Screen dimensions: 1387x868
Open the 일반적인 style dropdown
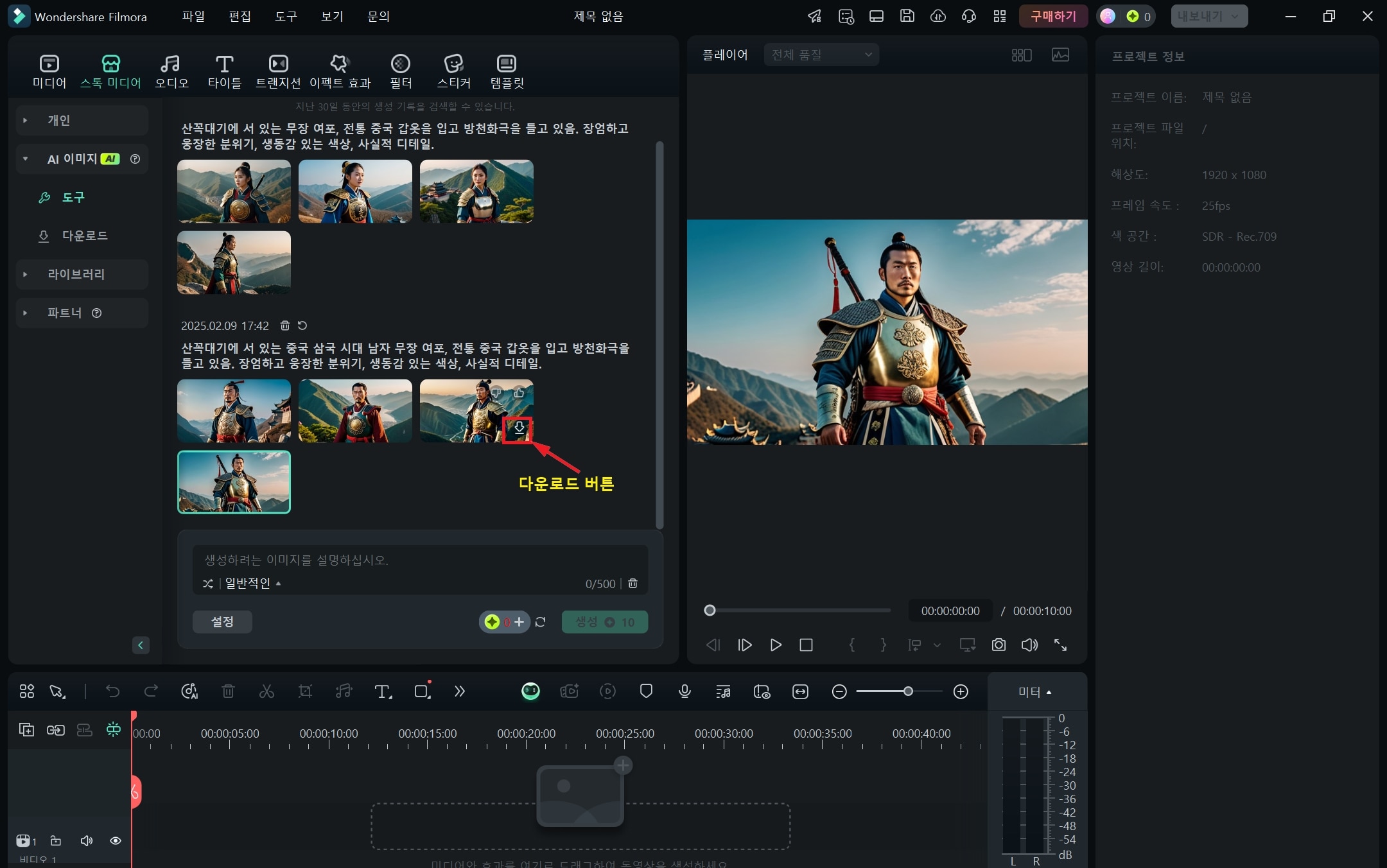pyautogui.click(x=253, y=584)
